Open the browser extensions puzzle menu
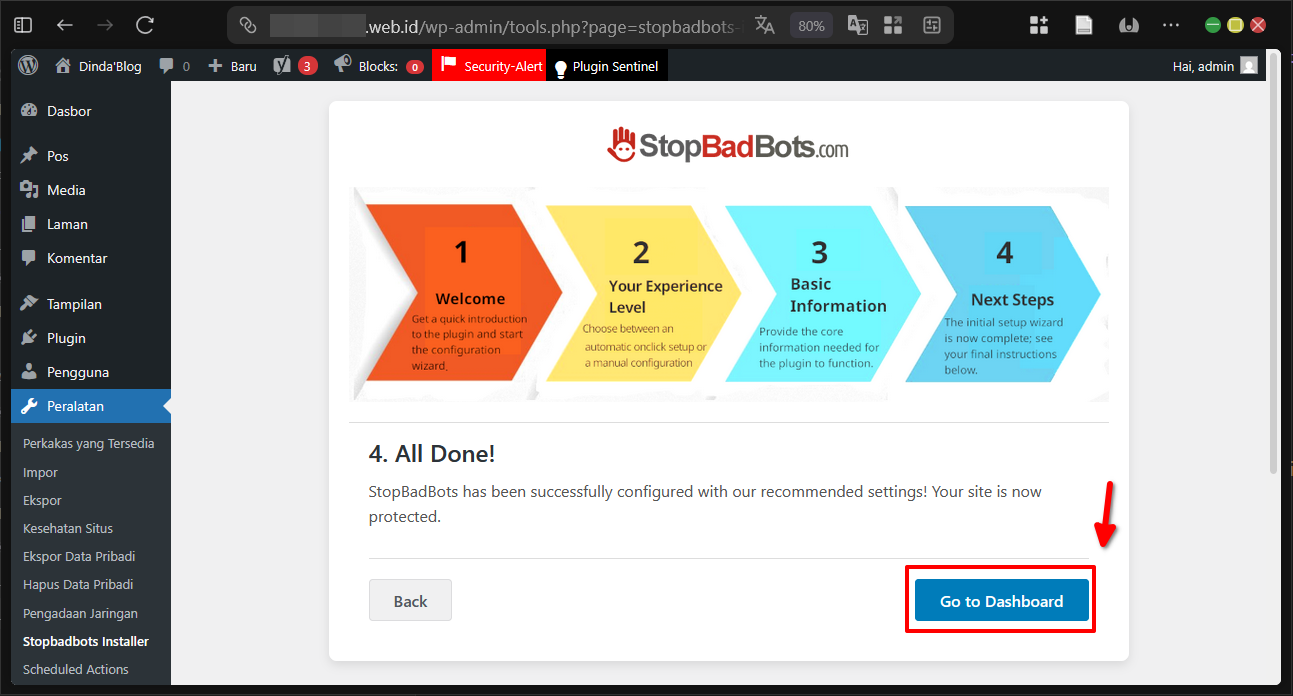The width and height of the screenshot is (1293, 696). click(x=1038, y=24)
